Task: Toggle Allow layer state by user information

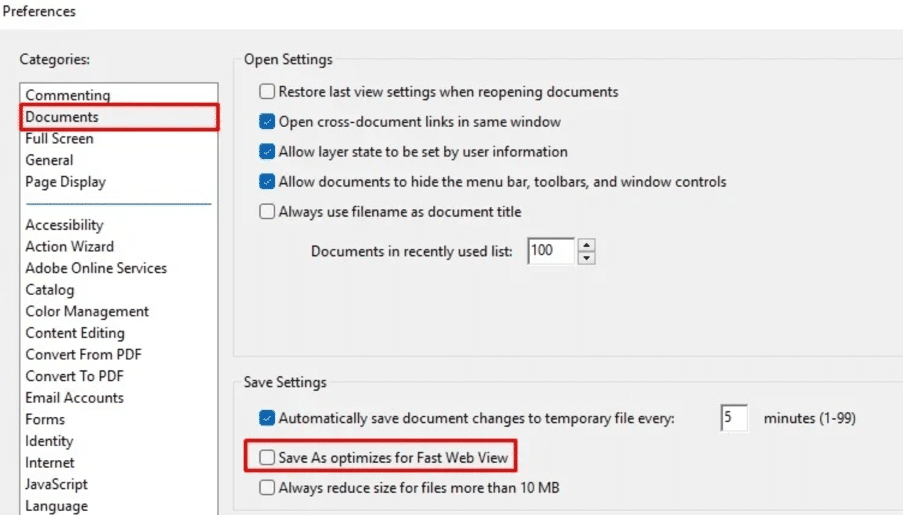Action: tap(266, 152)
